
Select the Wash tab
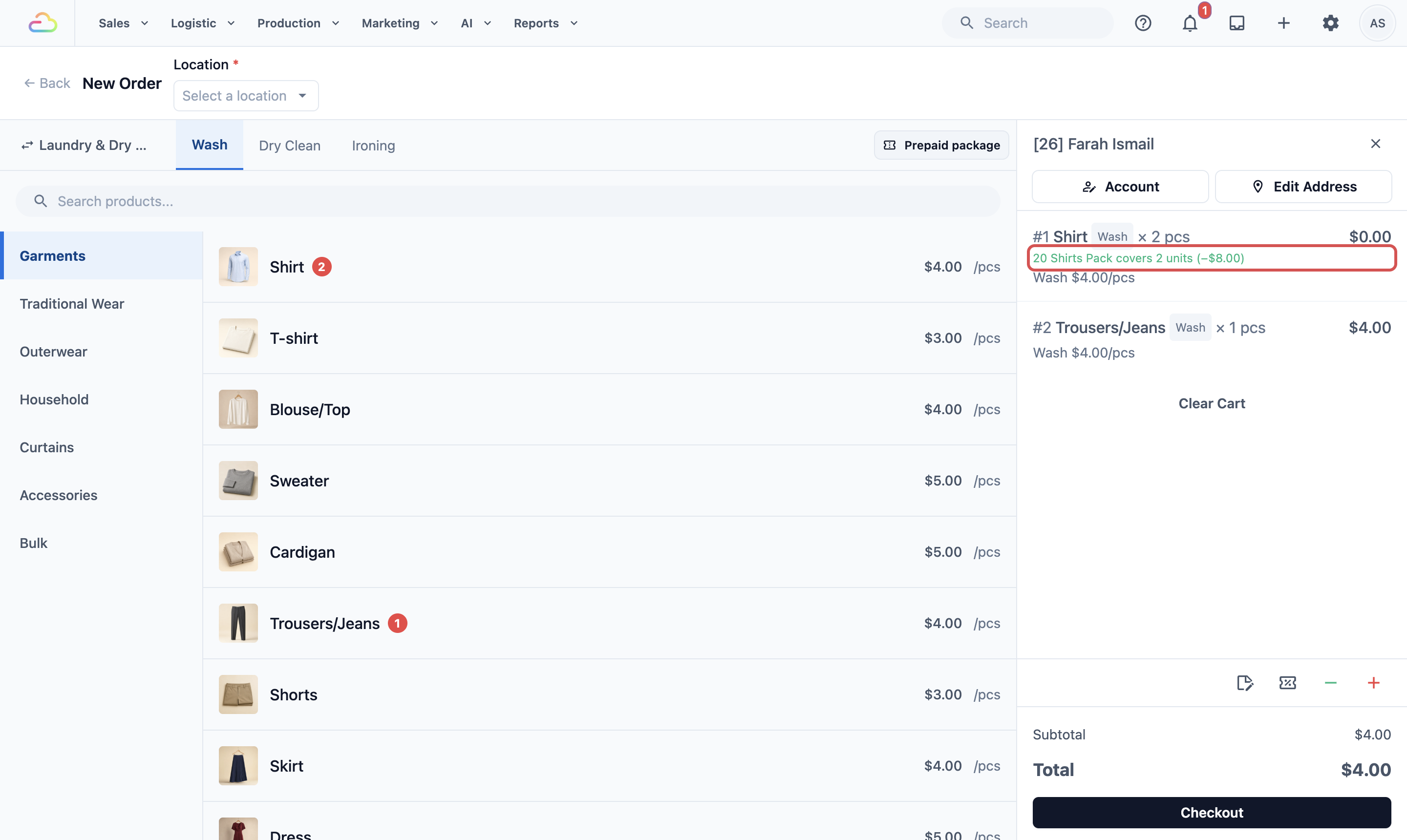pos(210,145)
